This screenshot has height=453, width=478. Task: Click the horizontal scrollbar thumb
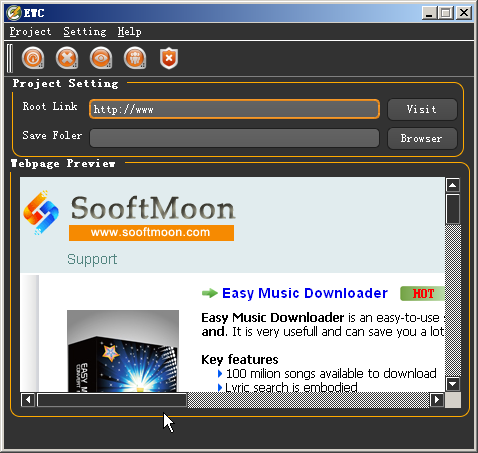click(112, 400)
